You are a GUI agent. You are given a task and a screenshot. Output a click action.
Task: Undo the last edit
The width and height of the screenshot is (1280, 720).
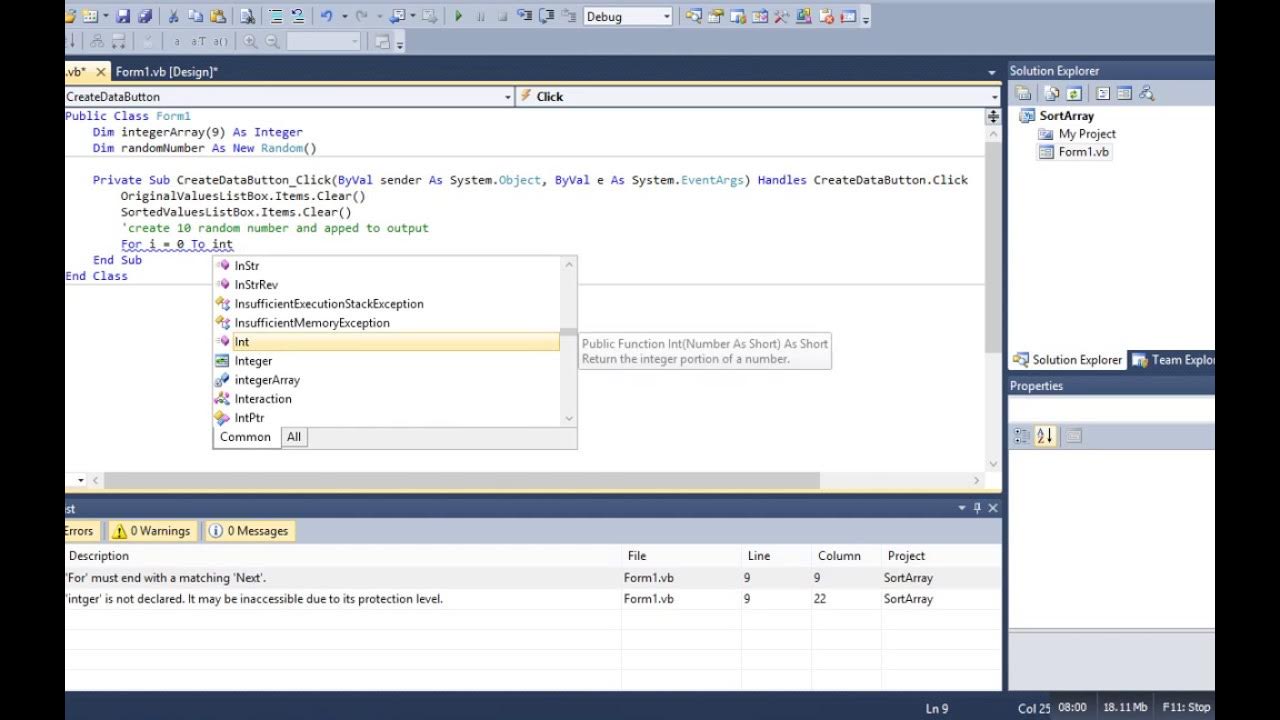click(327, 17)
